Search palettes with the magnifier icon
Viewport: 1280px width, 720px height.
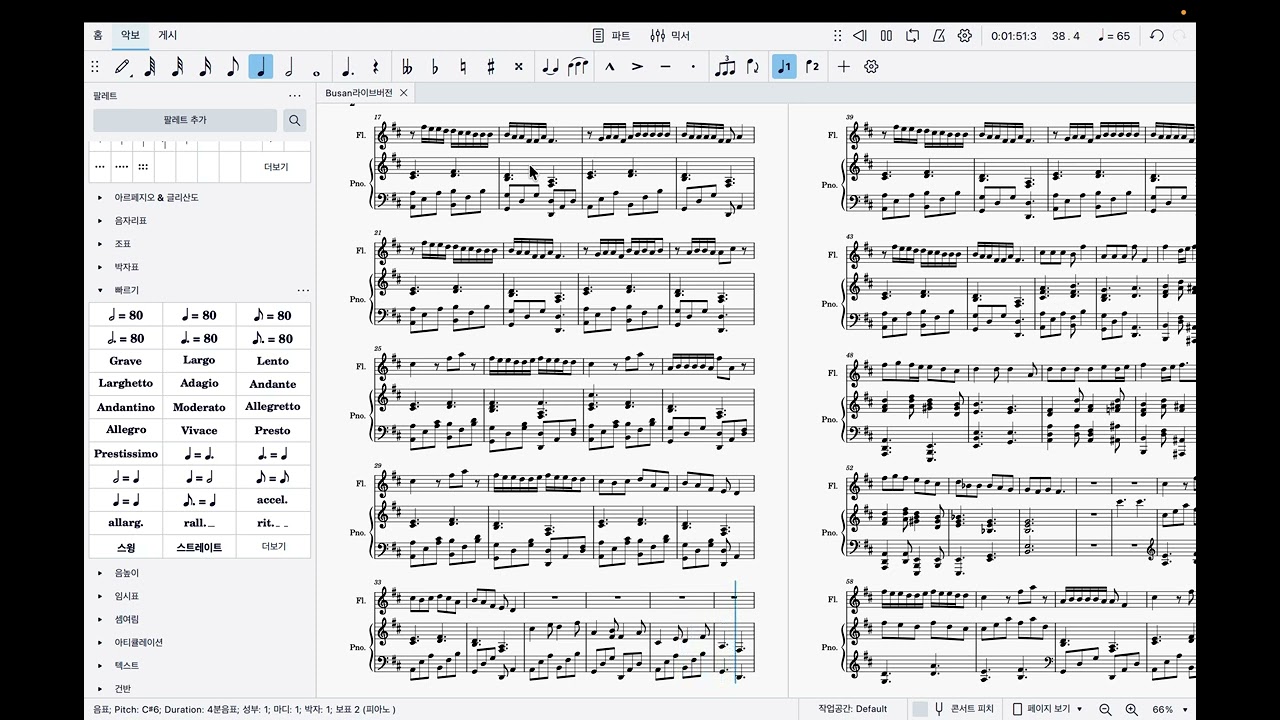coord(295,120)
